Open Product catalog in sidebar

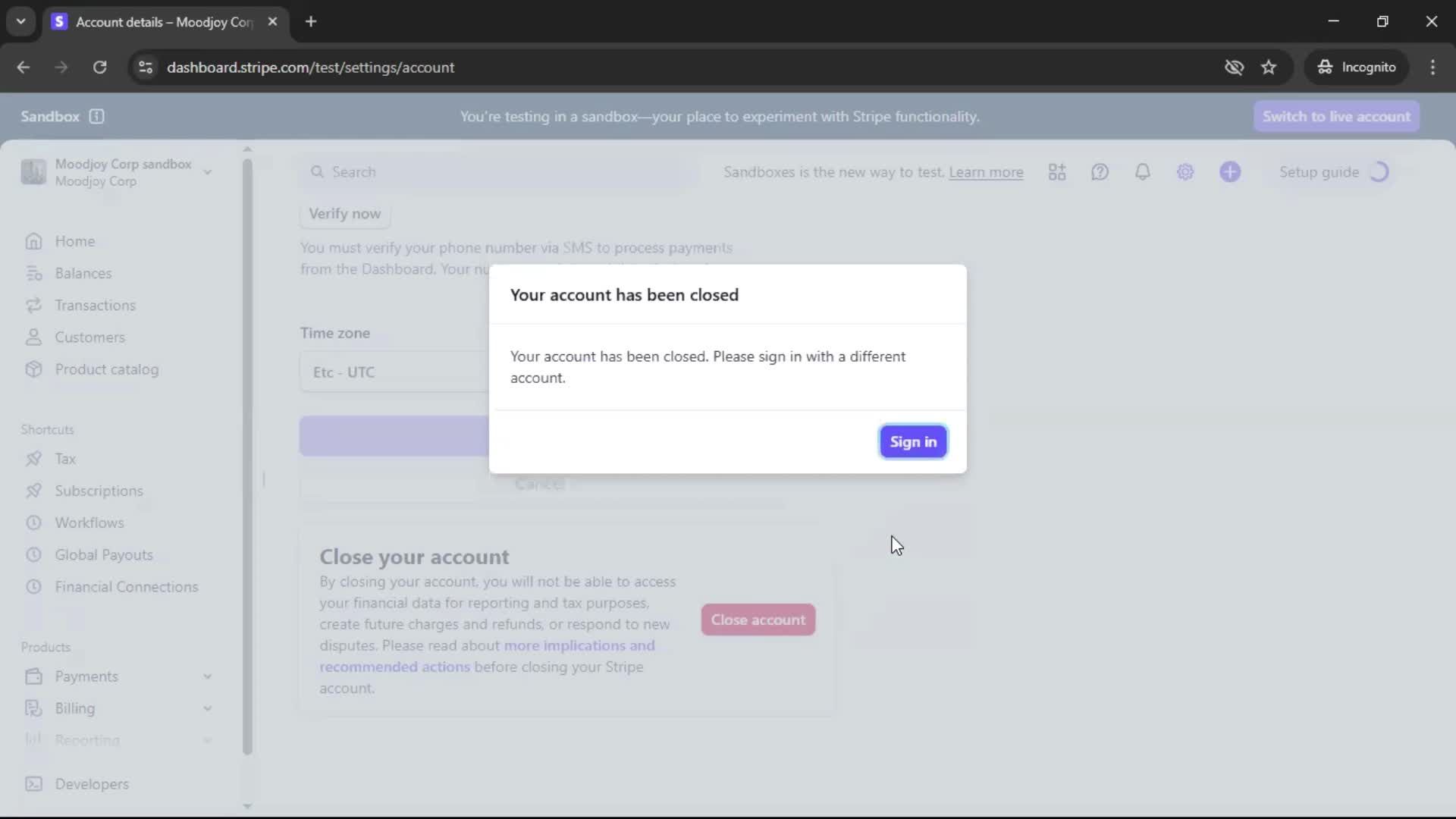106,369
